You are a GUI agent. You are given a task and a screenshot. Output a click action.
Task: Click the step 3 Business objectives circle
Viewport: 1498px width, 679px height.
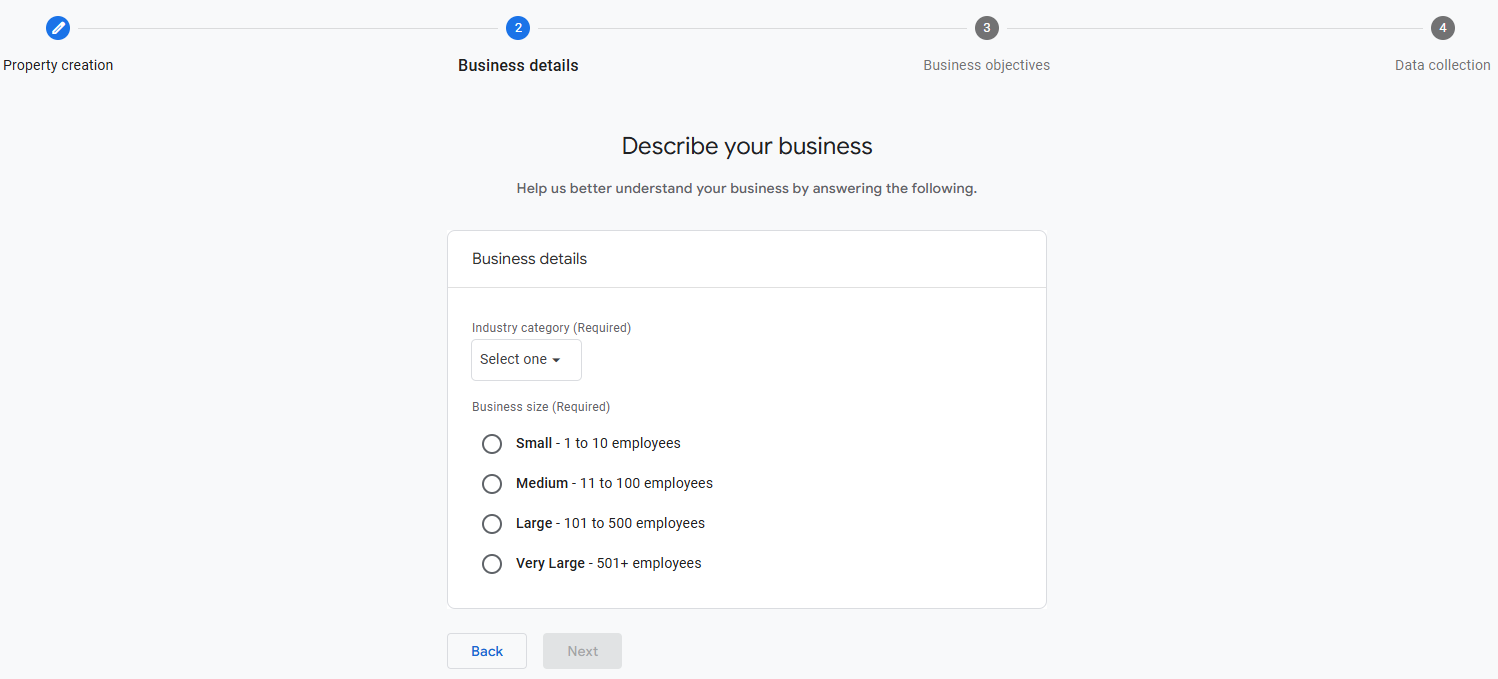[x=987, y=28]
